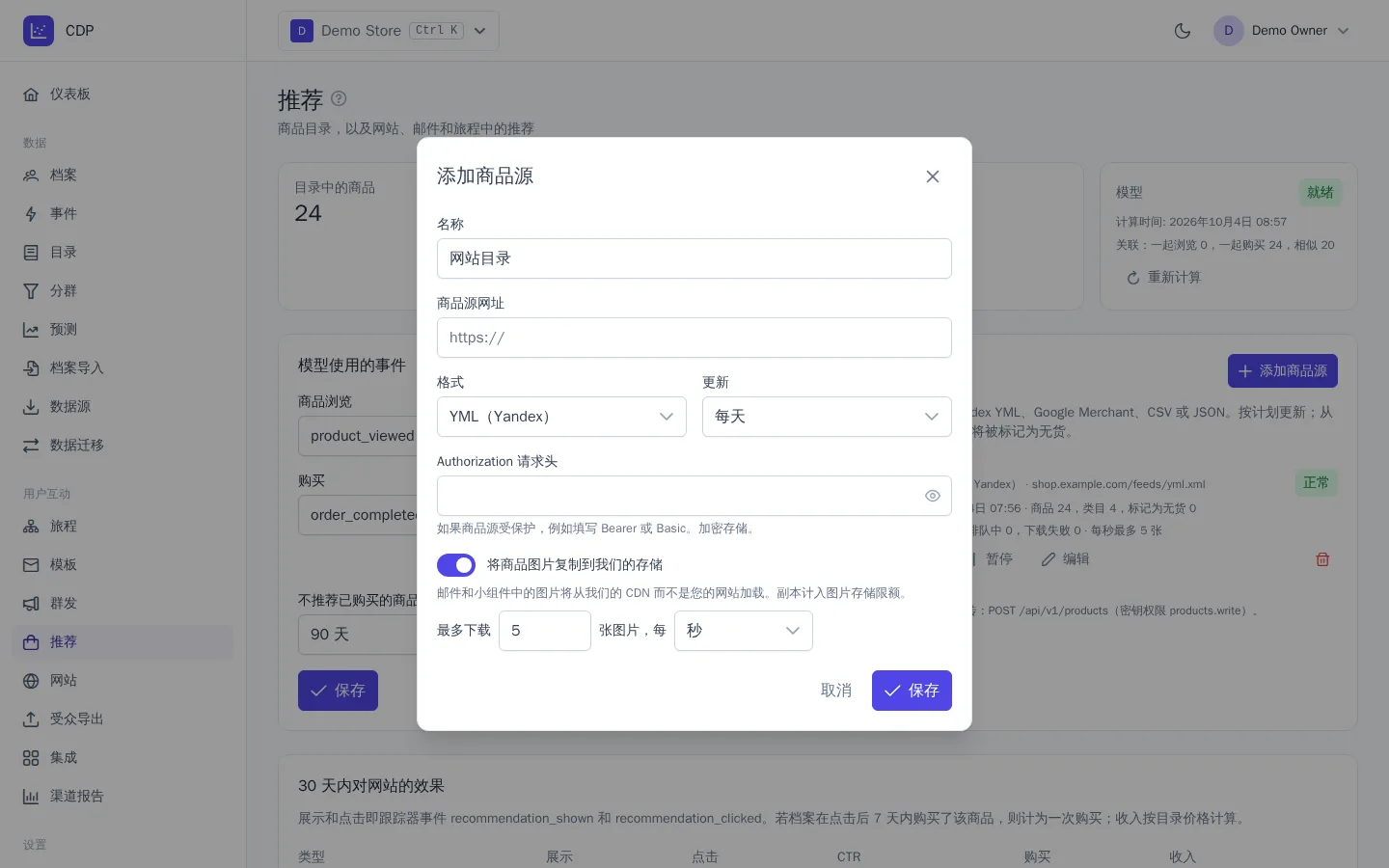Click the Demo Owner avatar
1389x868 pixels.
tap(1229, 31)
